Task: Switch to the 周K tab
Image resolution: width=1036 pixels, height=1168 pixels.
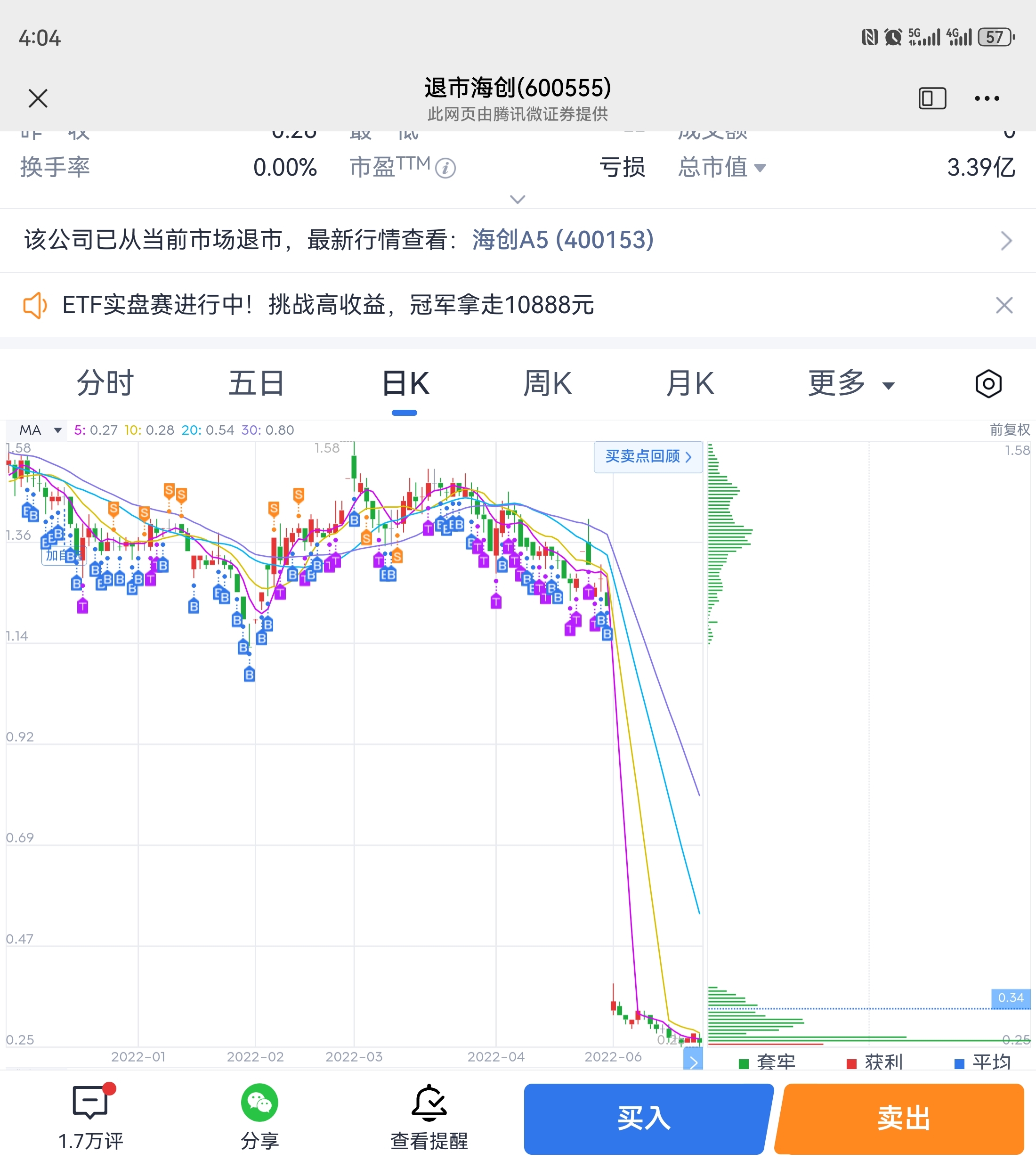Action: 547,383
